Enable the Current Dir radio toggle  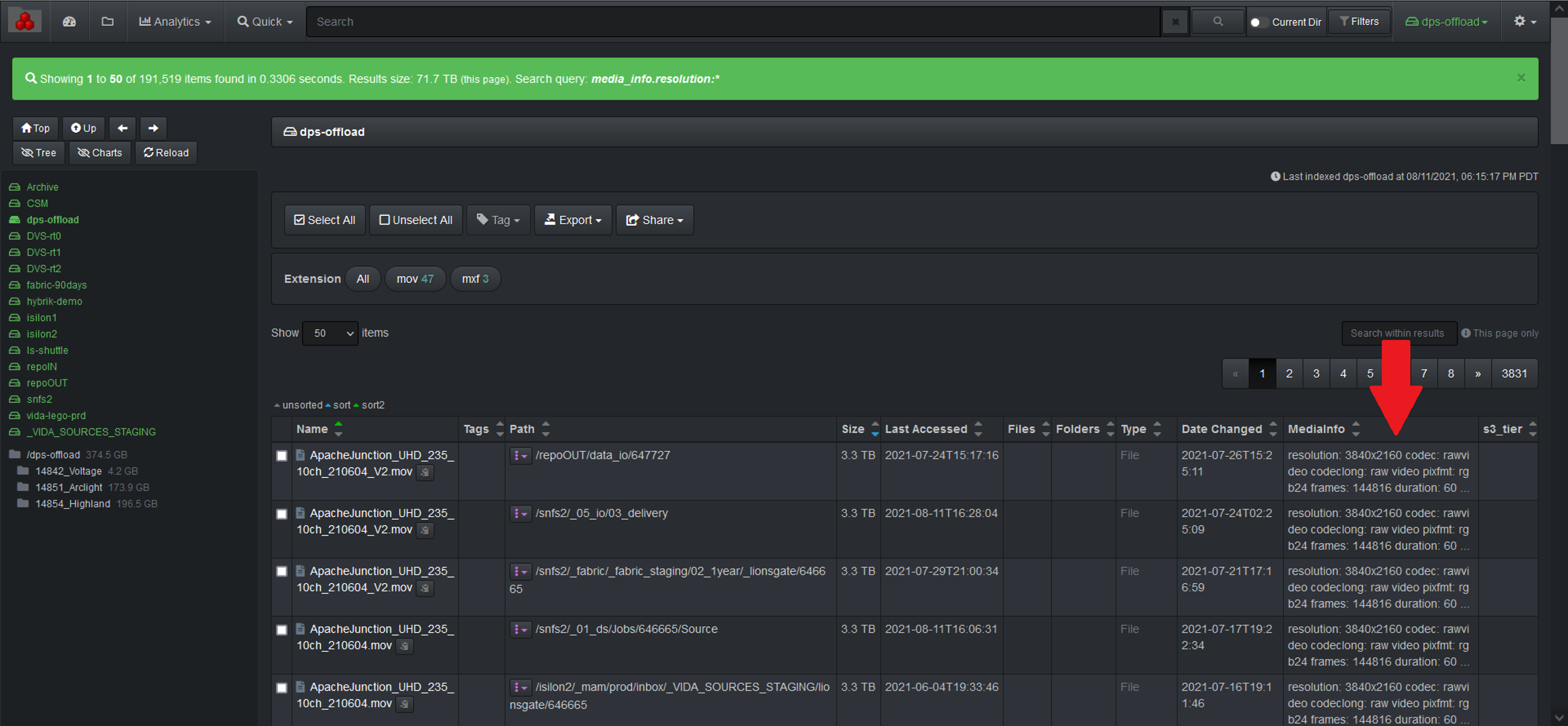click(1256, 21)
